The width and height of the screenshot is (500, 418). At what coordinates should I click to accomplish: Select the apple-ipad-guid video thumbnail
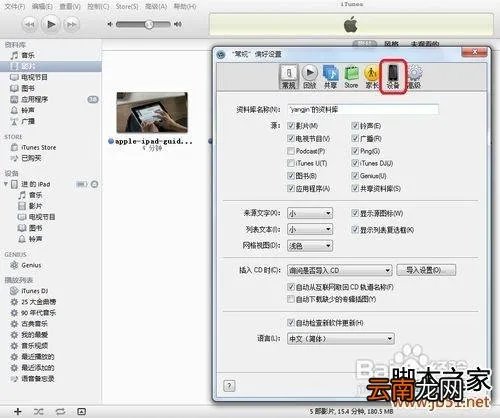pyautogui.click(x=152, y=113)
